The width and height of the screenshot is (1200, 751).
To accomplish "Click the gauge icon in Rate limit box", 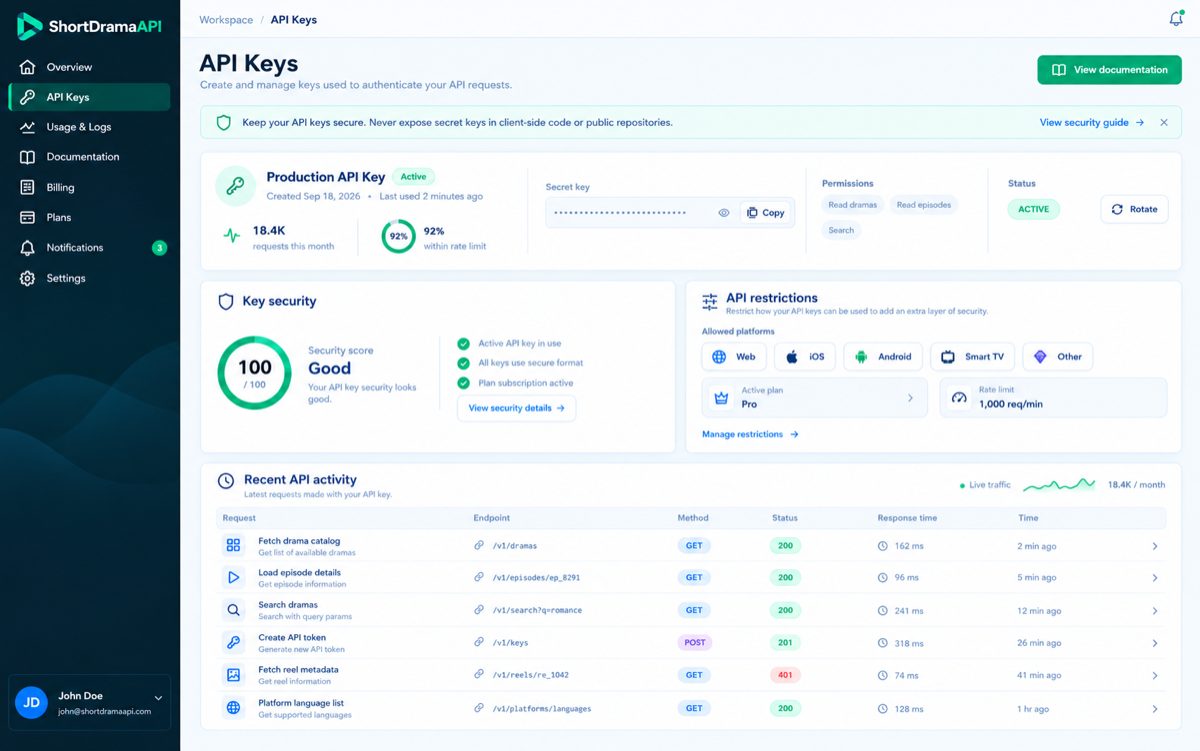I will coord(959,397).
